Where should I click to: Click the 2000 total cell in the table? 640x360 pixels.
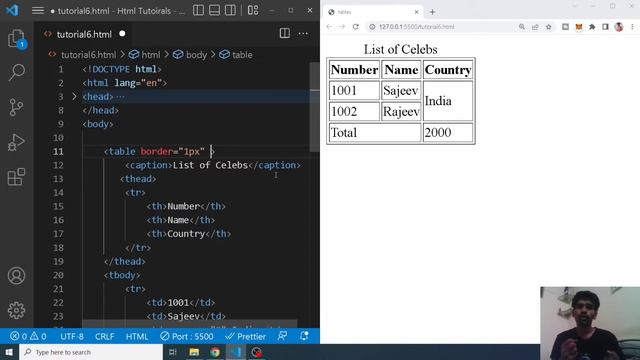(448, 133)
